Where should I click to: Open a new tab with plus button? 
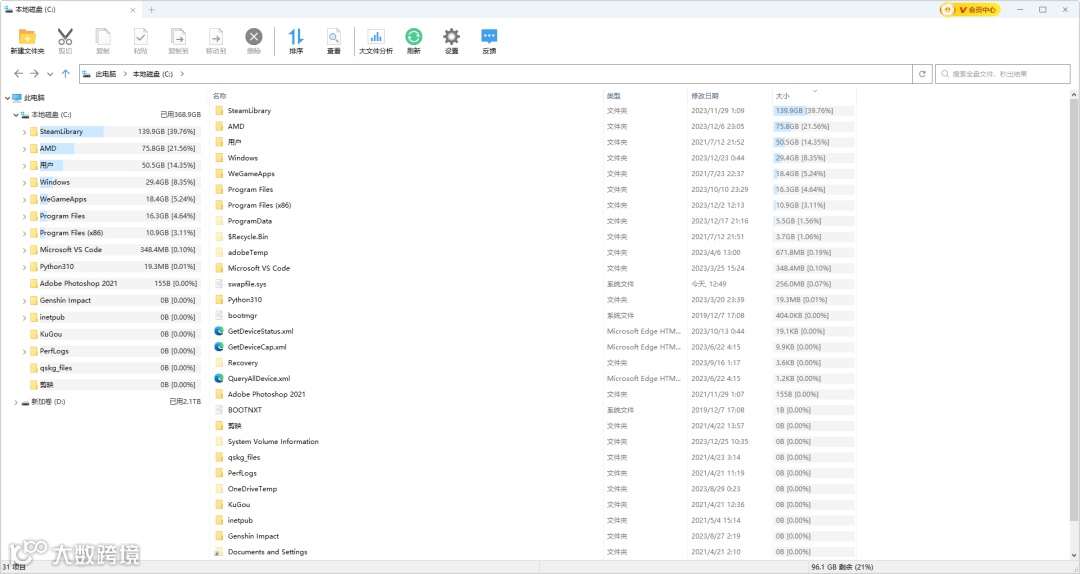(x=152, y=10)
